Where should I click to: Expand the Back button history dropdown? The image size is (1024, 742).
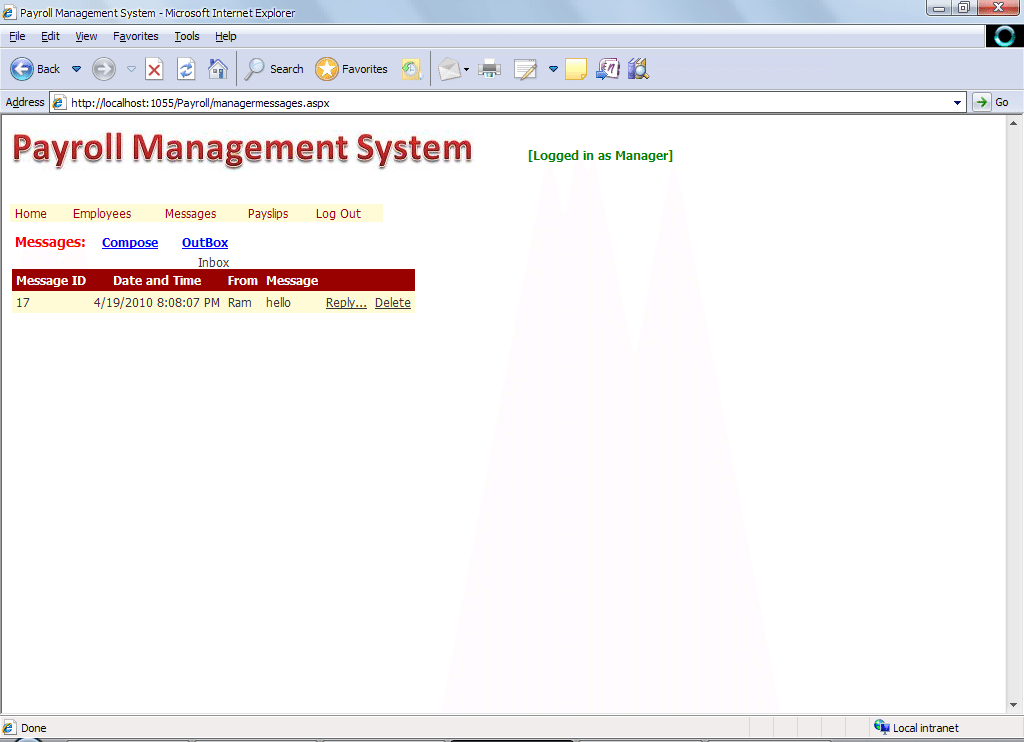(76, 69)
